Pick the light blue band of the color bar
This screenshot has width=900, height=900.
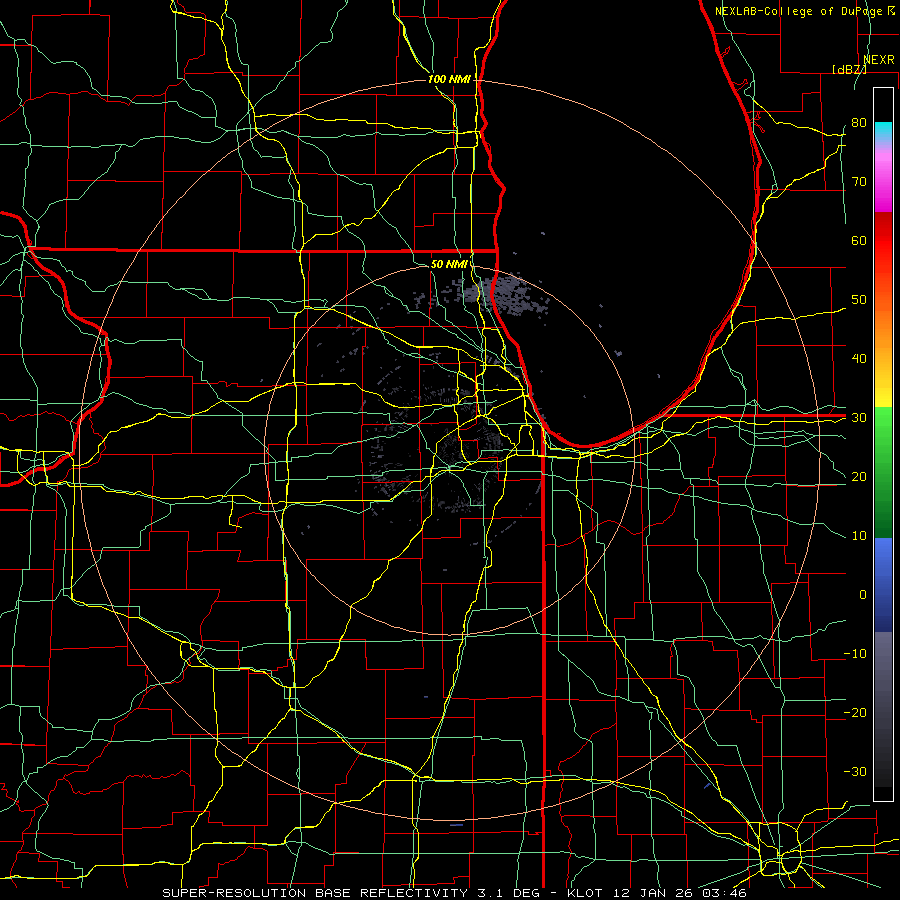tap(883, 557)
